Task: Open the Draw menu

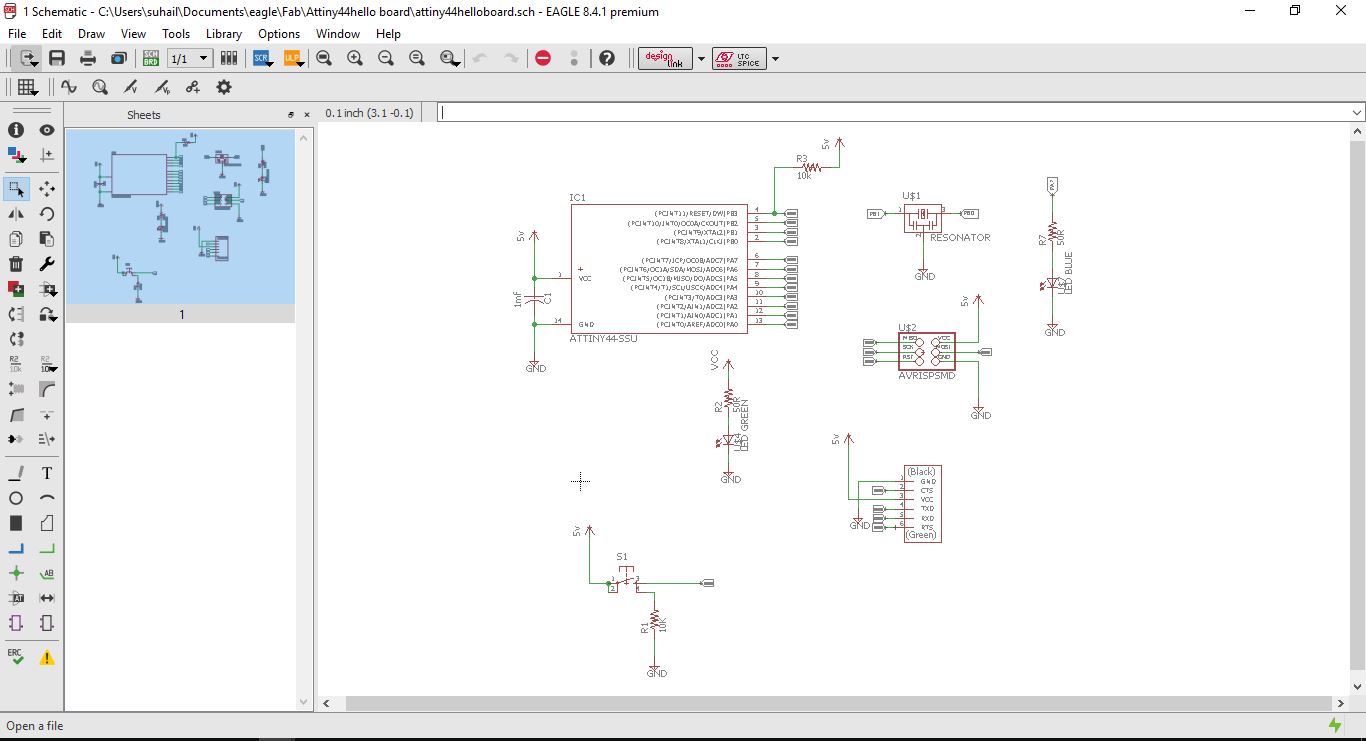Action: pos(91,33)
